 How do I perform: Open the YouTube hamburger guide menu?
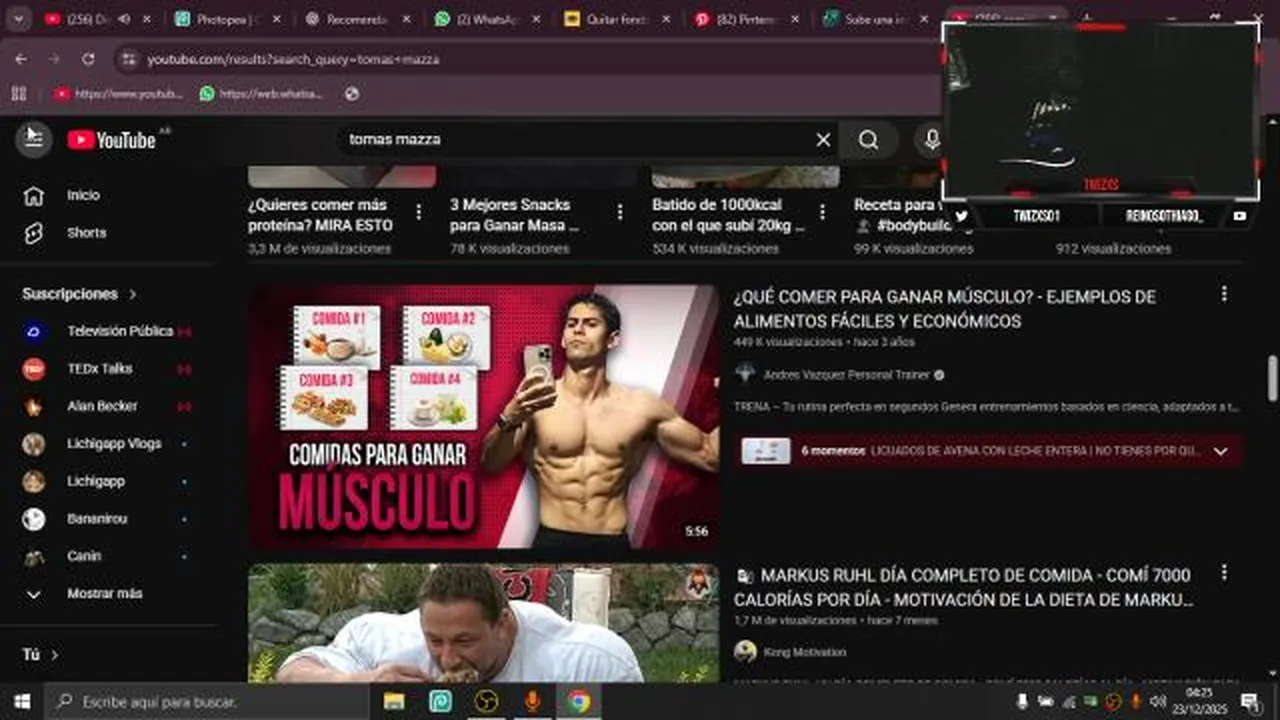pos(33,139)
